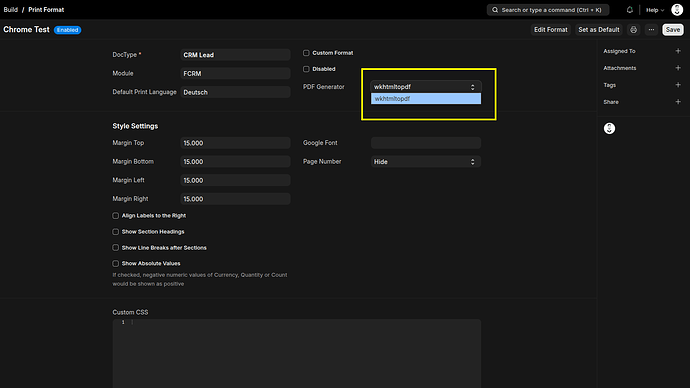The image size is (690, 388).
Task: Click the Assigned To label
Action: [619, 51]
